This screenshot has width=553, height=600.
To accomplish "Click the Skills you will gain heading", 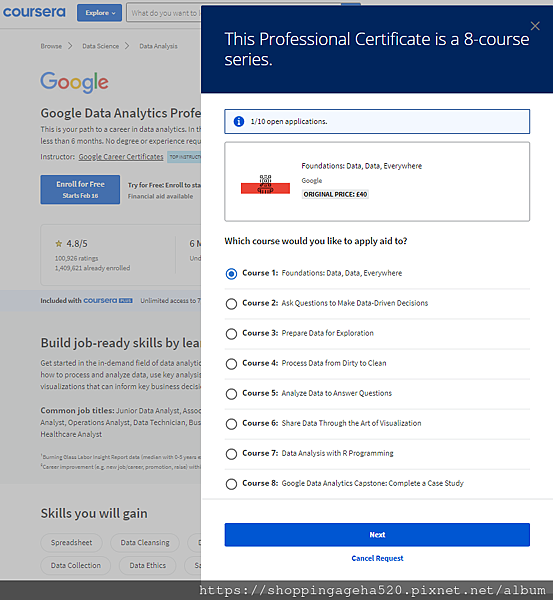I will pos(94,513).
